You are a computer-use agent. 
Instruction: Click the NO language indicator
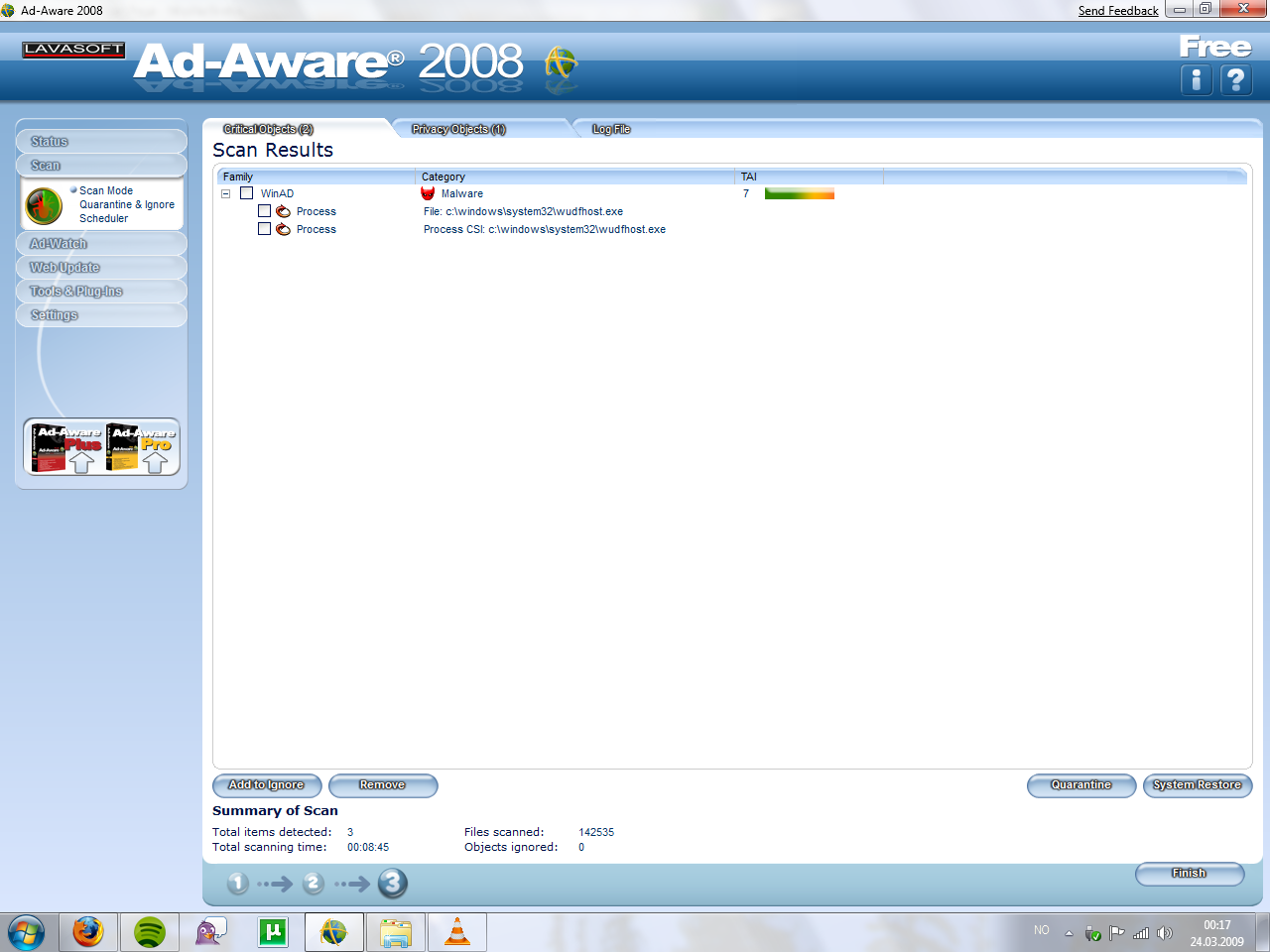(1042, 930)
